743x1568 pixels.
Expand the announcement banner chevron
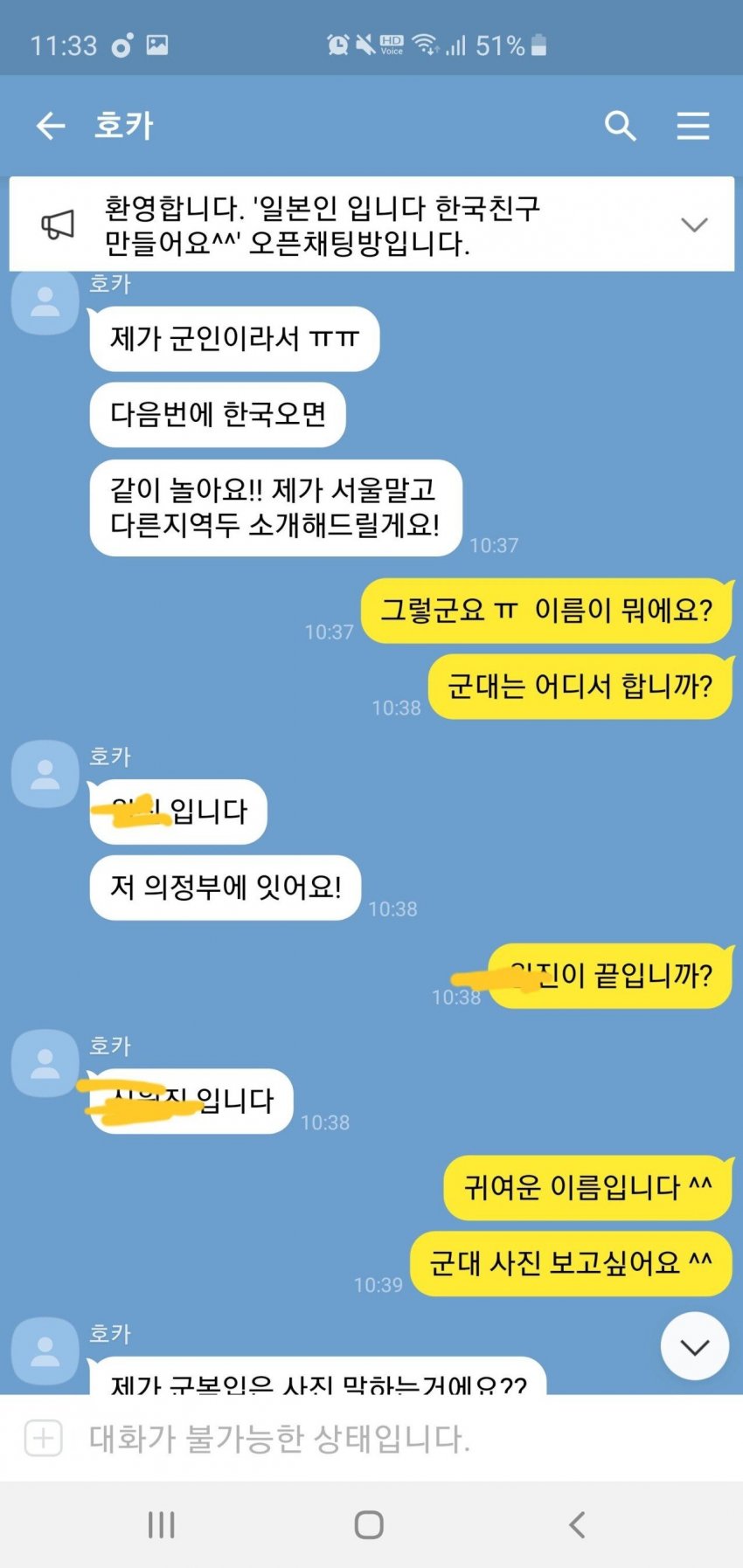pyautogui.click(x=694, y=224)
